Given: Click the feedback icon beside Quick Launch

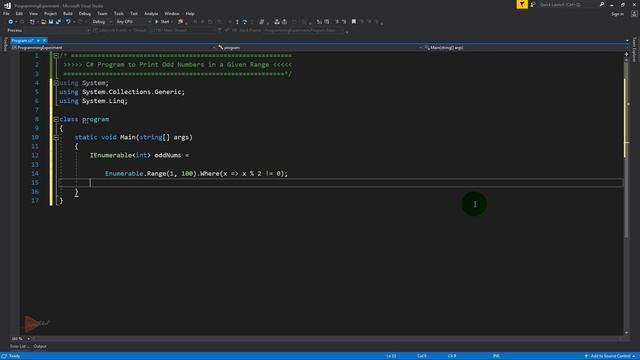Looking at the screenshot, I should click(x=533, y=4).
